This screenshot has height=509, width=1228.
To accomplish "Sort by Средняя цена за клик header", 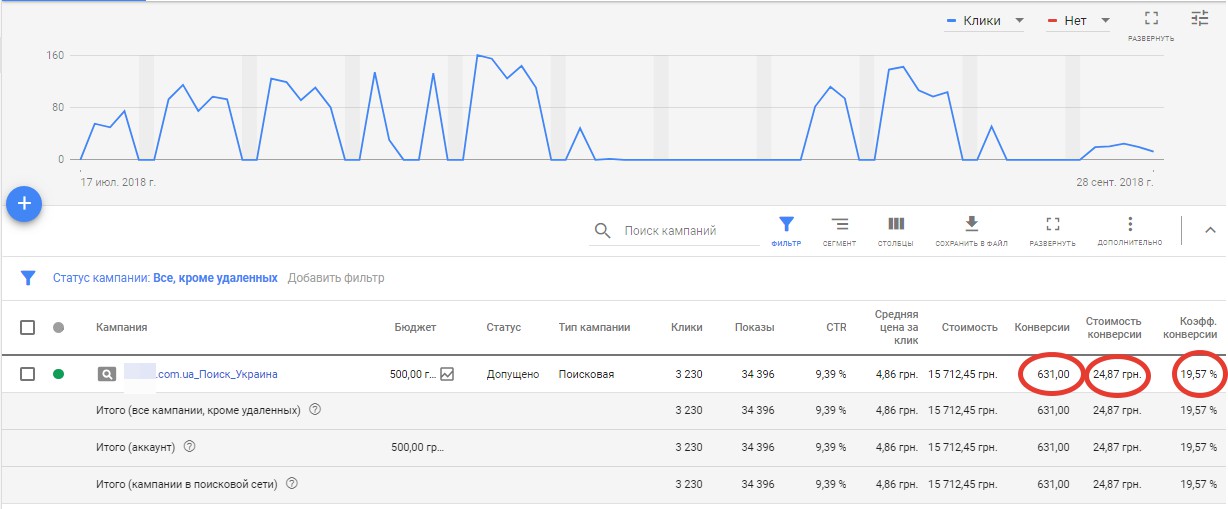I will [896, 327].
